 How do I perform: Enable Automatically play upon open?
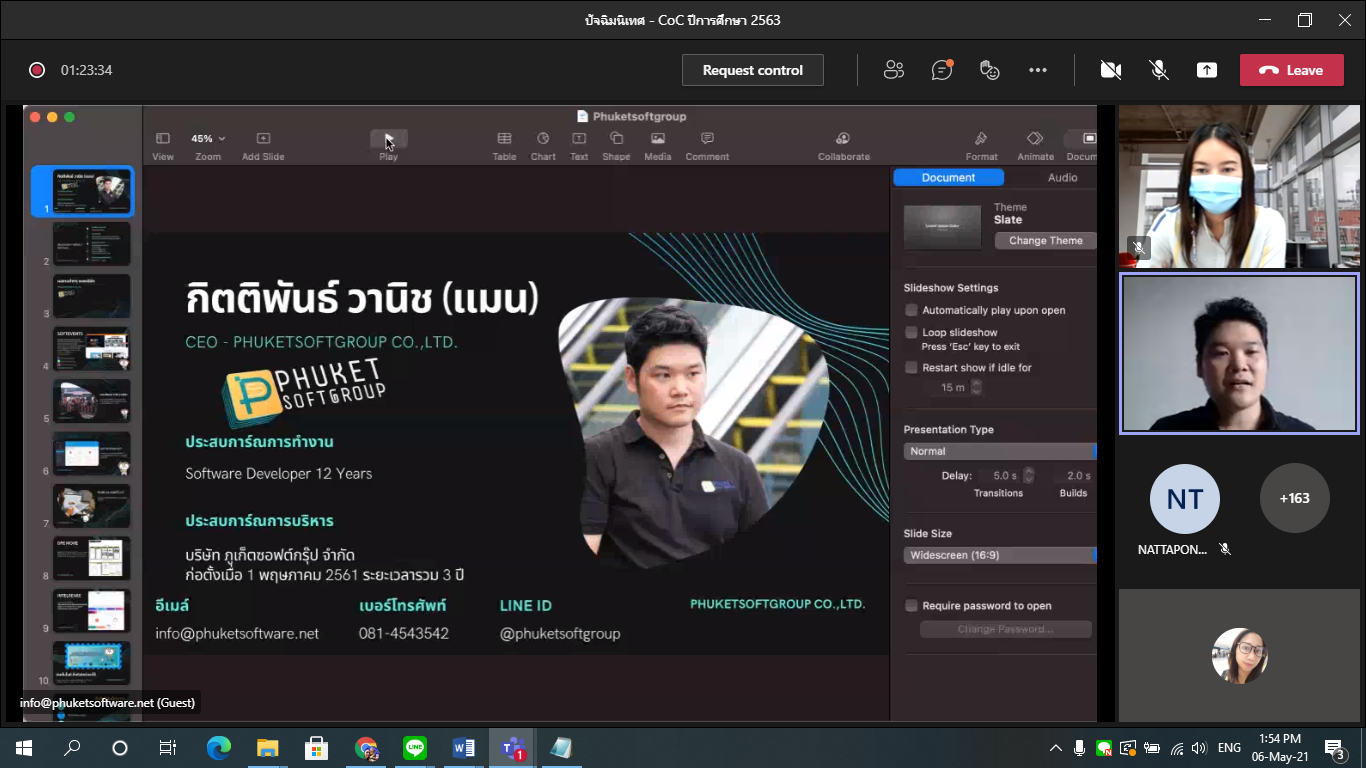click(911, 311)
